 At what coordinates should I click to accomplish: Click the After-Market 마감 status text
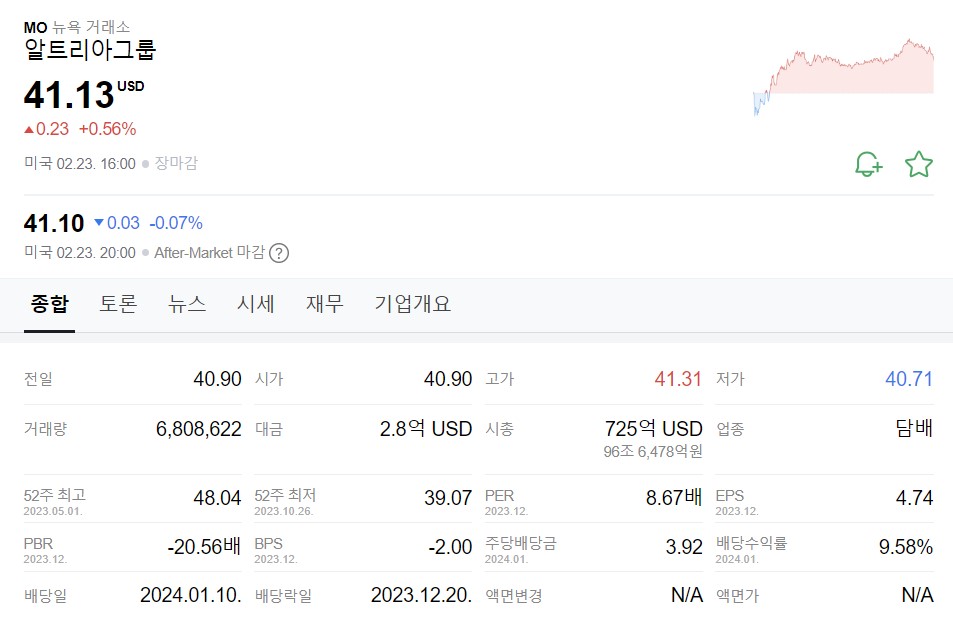pyautogui.click(x=210, y=252)
